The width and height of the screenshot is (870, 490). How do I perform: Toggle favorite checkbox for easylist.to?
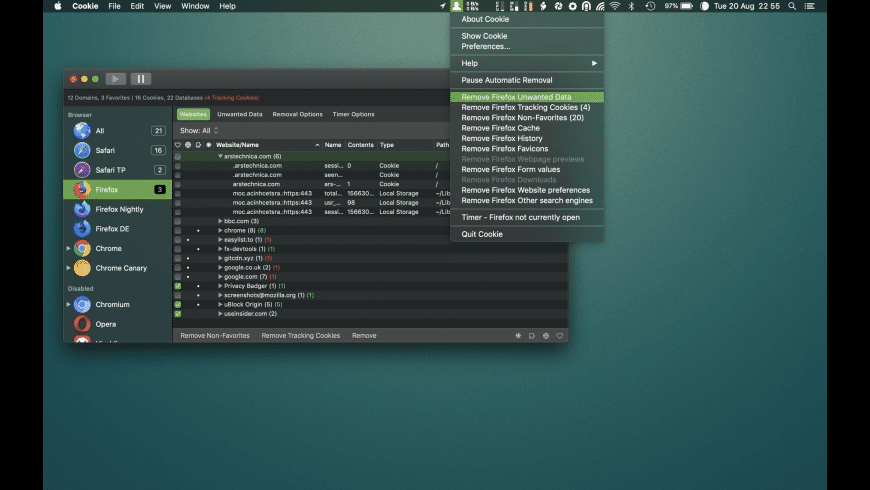pos(178,240)
